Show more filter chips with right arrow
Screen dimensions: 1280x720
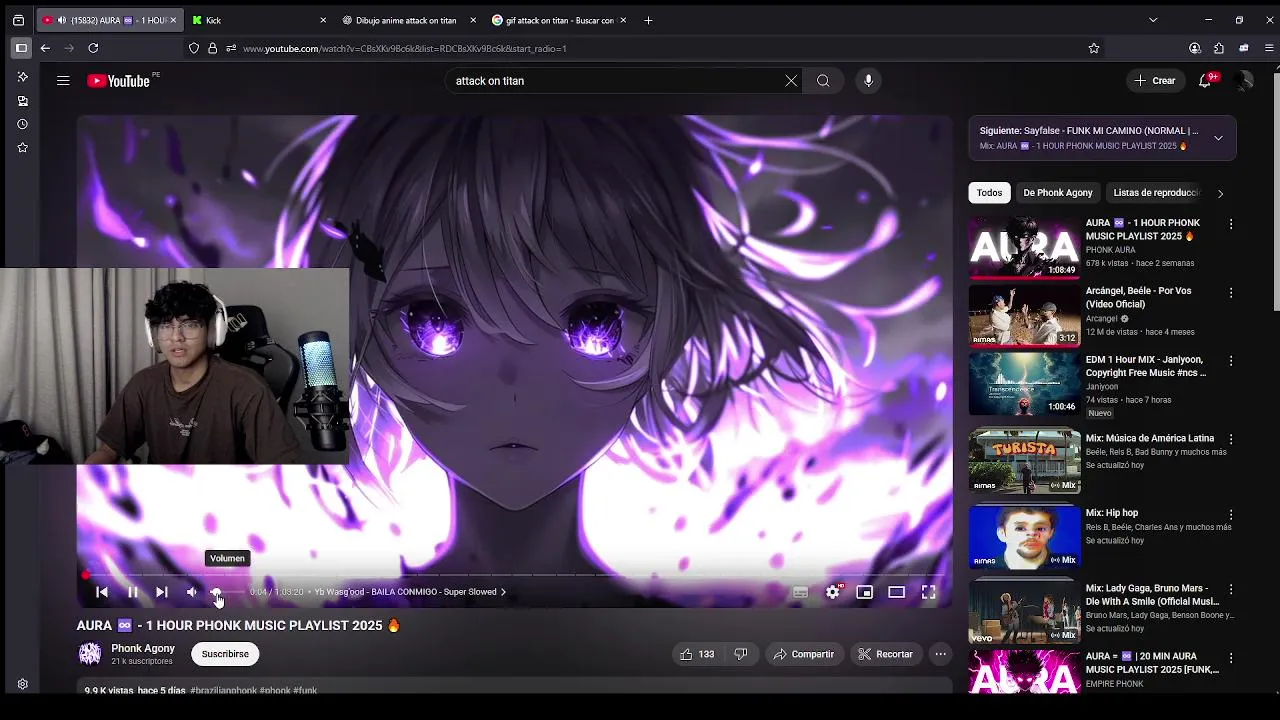[1220, 193]
